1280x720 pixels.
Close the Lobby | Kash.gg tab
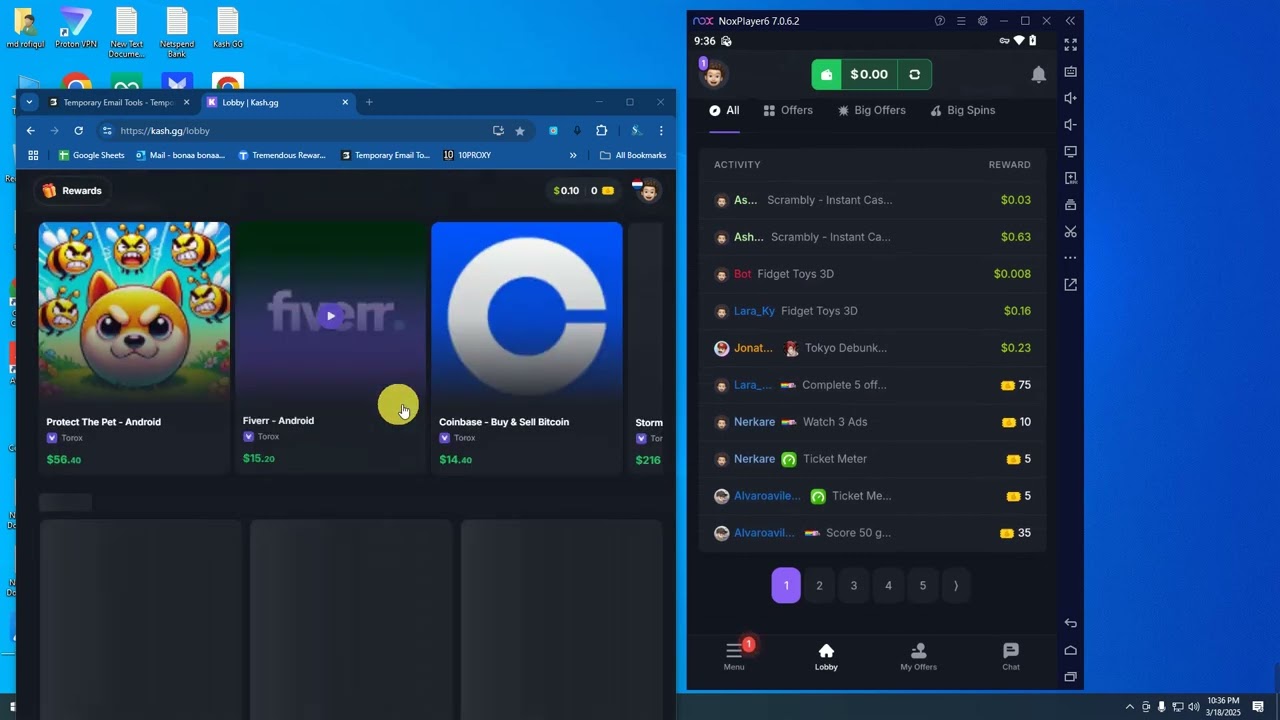tap(345, 102)
